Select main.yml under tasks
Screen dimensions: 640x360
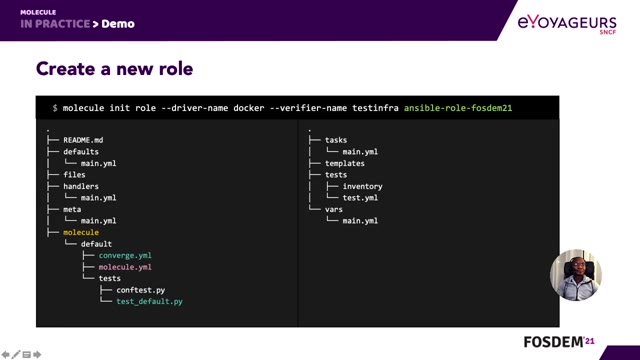(360, 151)
